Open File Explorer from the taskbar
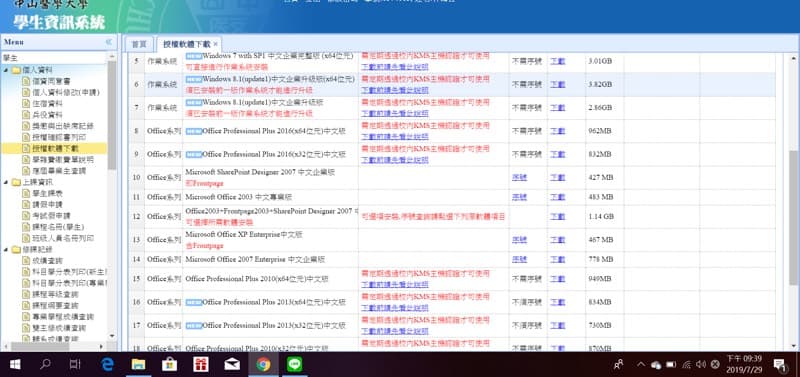Viewport: 800px width, 377px height. tap(138, 364)
